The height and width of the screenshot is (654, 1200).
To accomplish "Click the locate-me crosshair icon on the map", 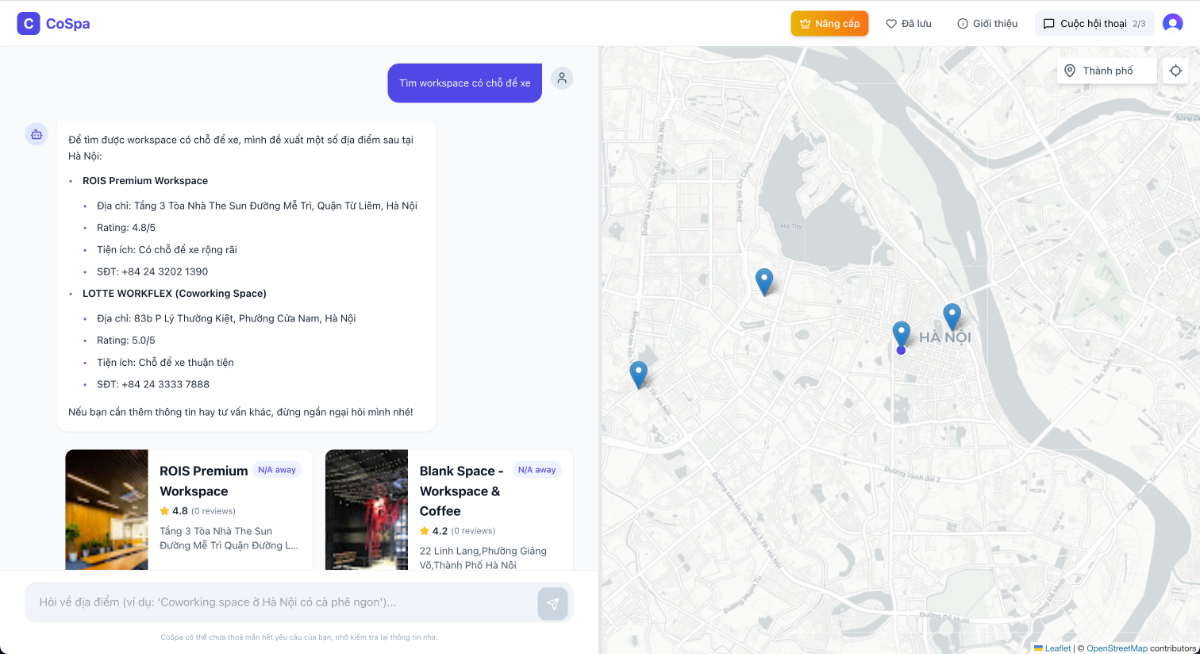I will coord(1176,70).
